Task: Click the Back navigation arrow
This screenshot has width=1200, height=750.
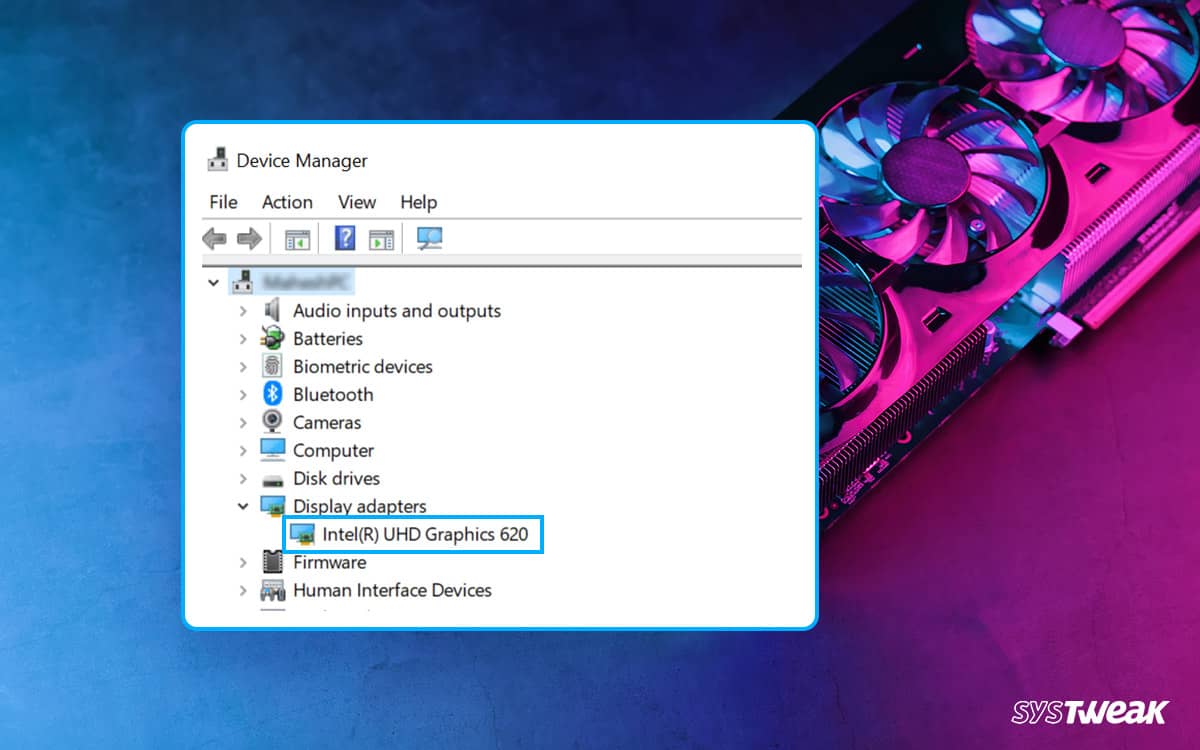Action: click(212, 238)
